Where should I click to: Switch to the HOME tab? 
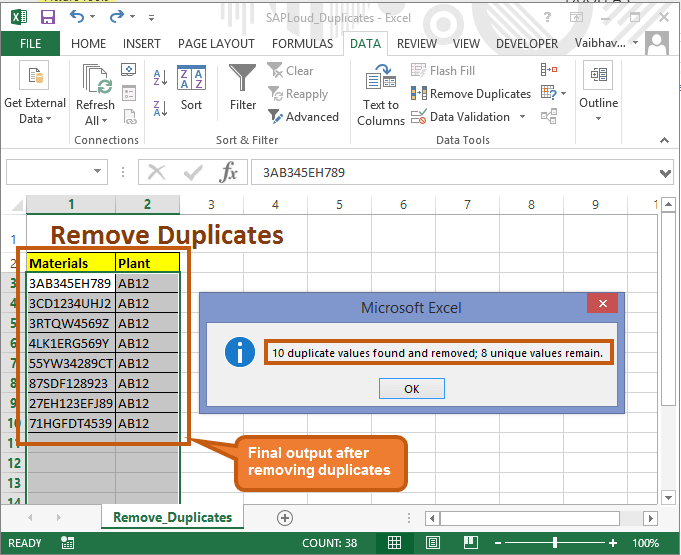pyautogui.click(x=89, y=44)
